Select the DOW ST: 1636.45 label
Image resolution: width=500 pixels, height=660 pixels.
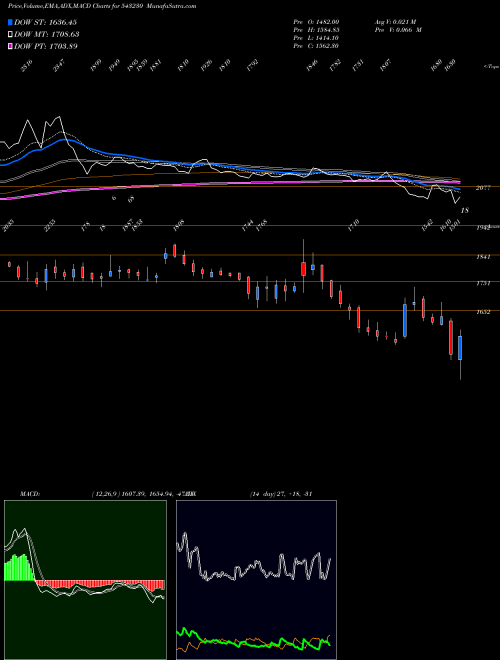[x=45, y=22]
